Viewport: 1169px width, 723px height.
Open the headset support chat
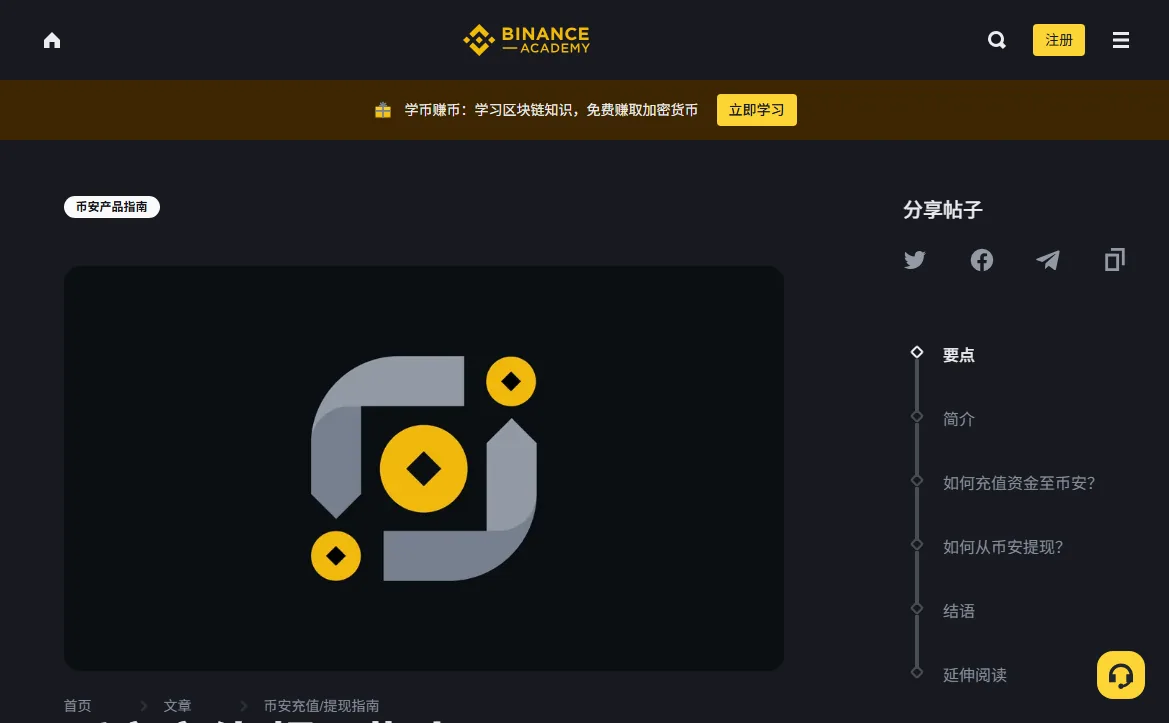(x=1121, y=675)
